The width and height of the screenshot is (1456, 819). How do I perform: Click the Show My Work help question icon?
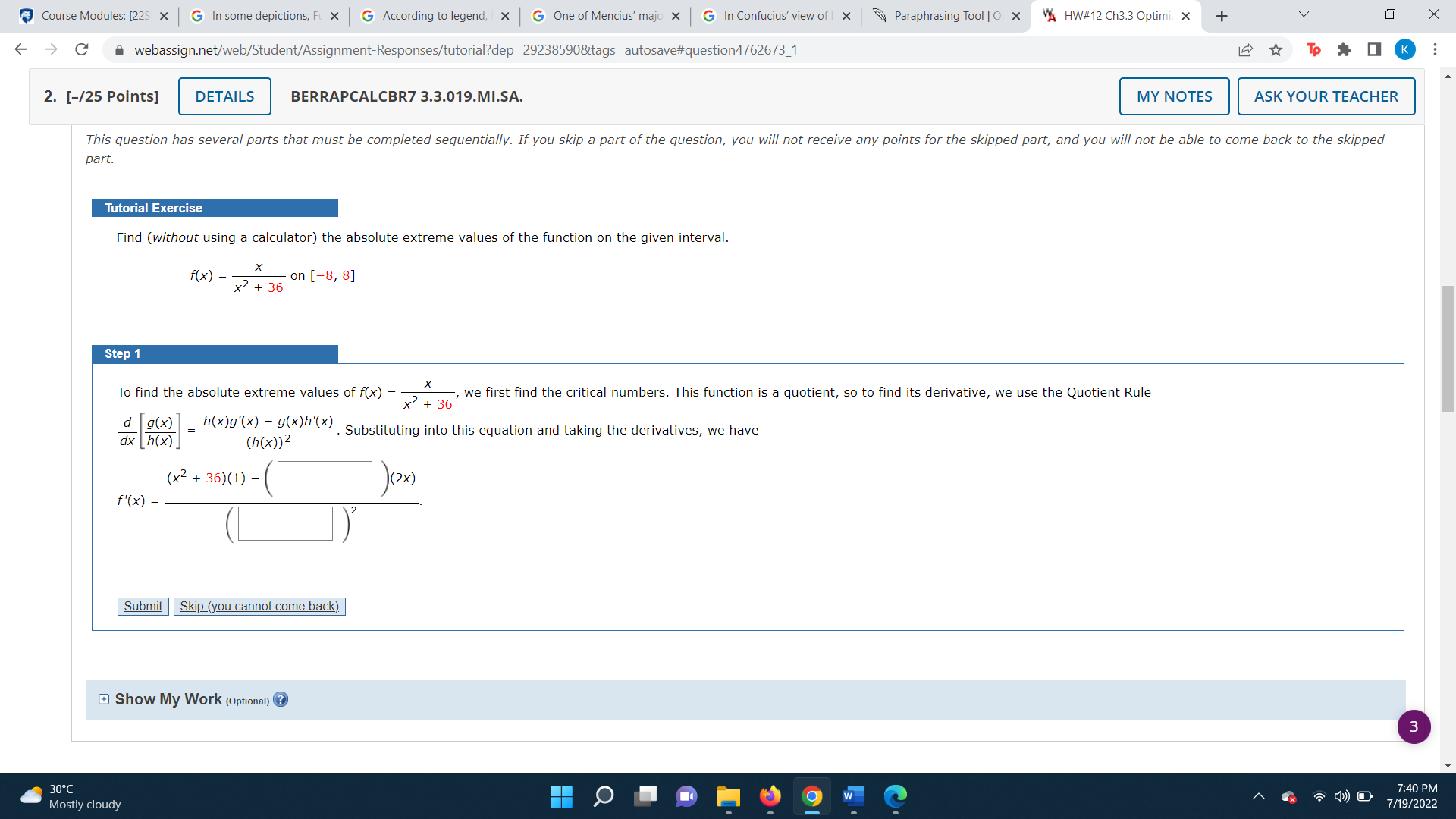tap(281, 700)
